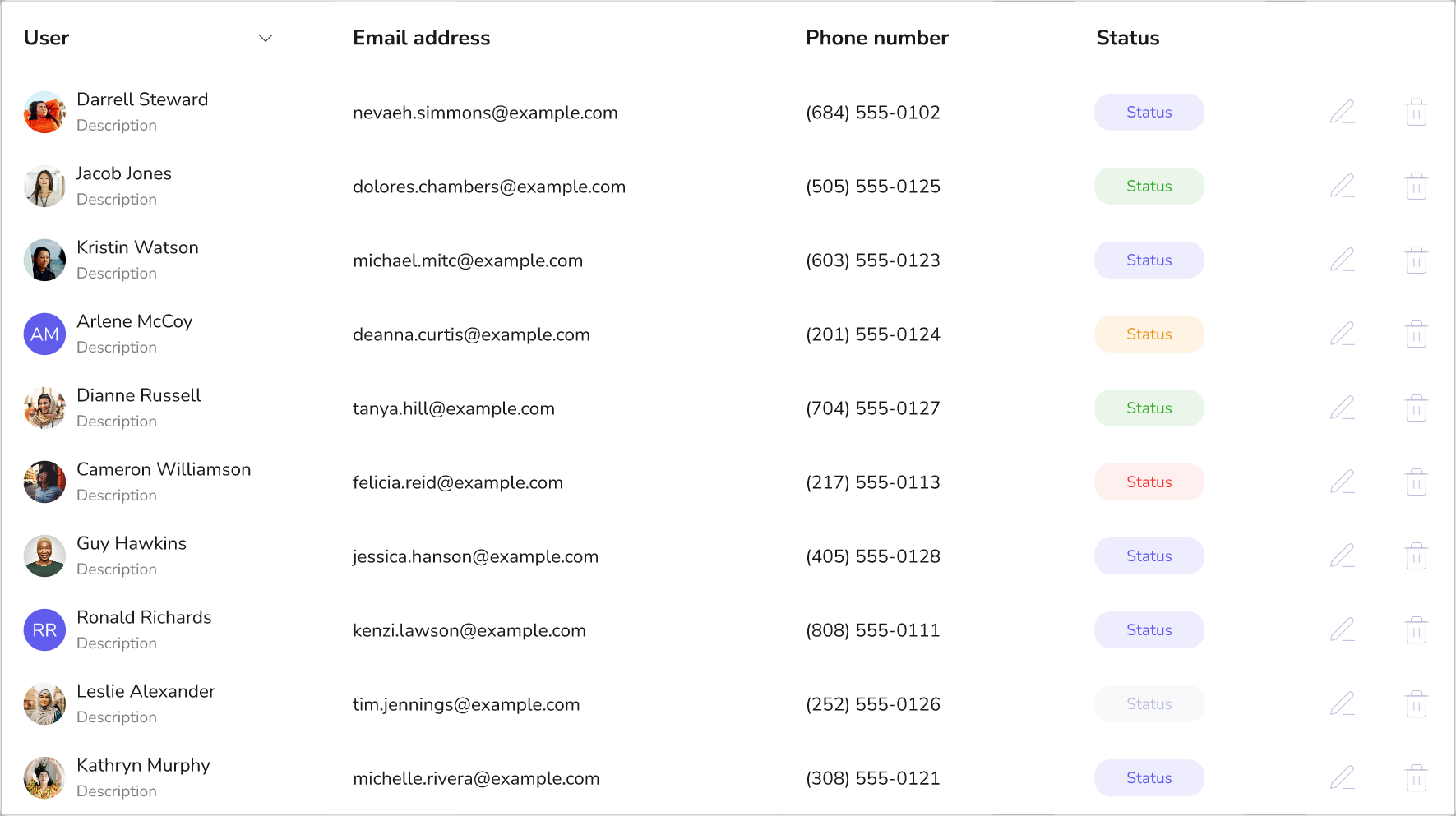
Task: Click the Phone number column header
Action: point(876,38)
